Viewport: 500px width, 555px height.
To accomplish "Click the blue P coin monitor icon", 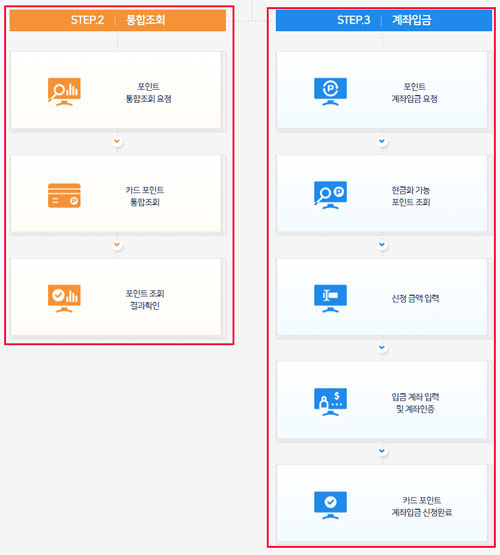I will tap(331, 92).
